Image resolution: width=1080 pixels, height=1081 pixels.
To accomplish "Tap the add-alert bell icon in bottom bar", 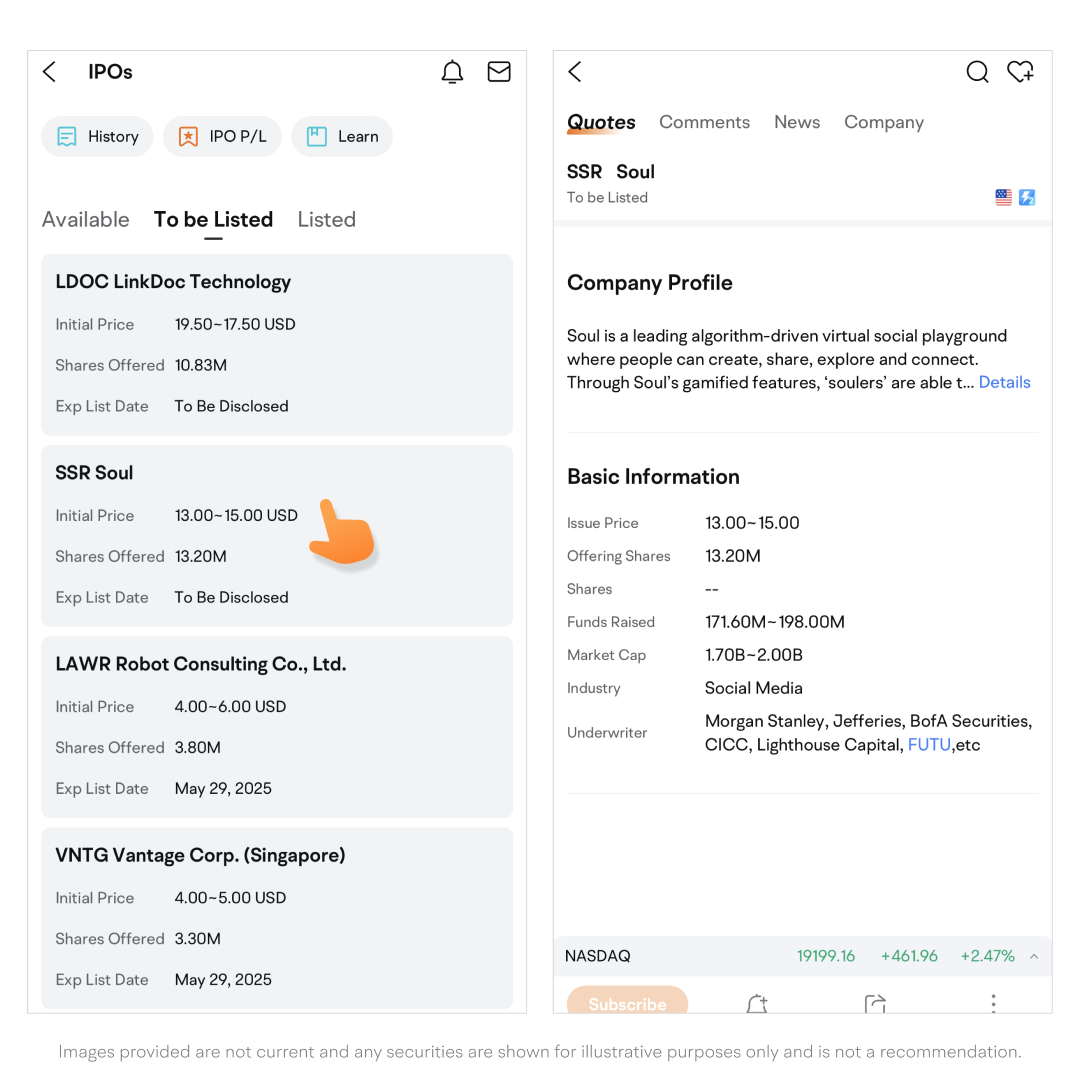I will [757, 1003].
